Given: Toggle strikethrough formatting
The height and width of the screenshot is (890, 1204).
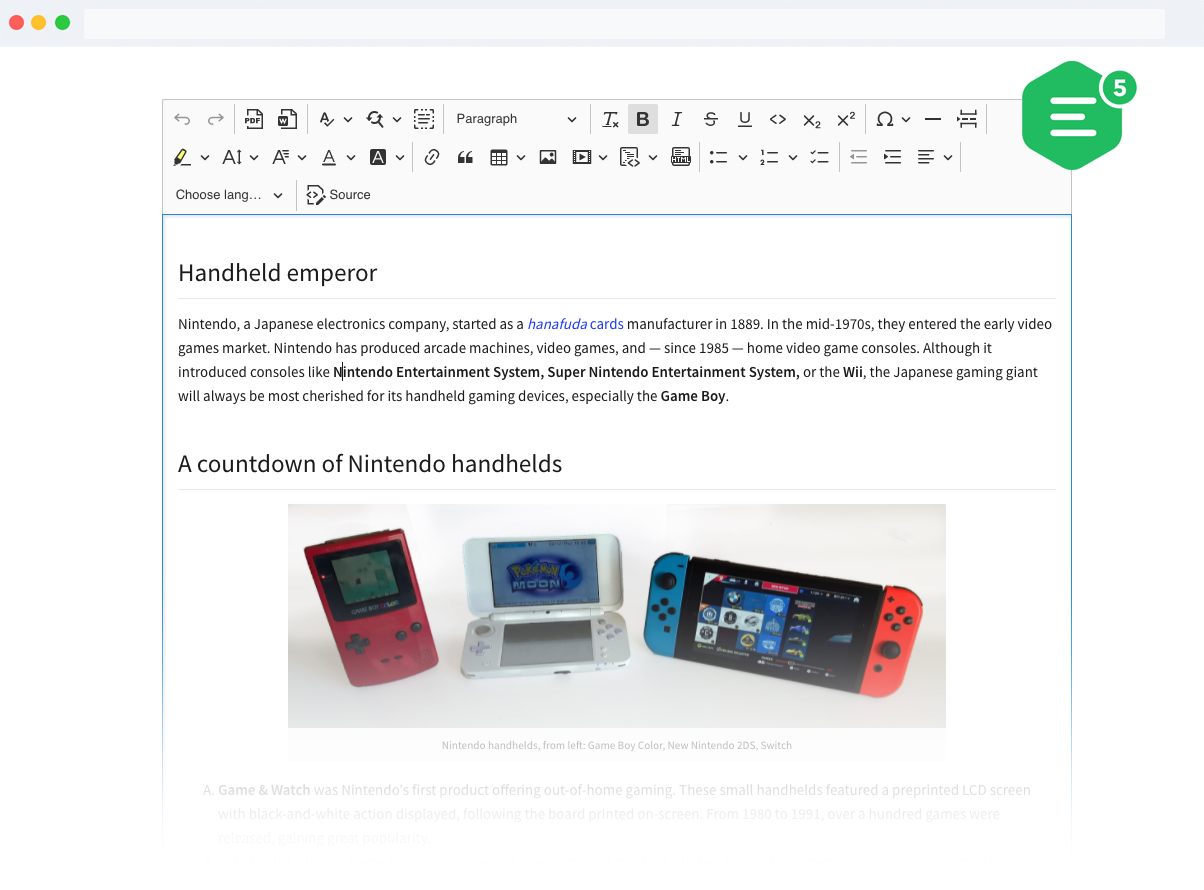Looking at the screenshot, I should (x=711, y=119).
